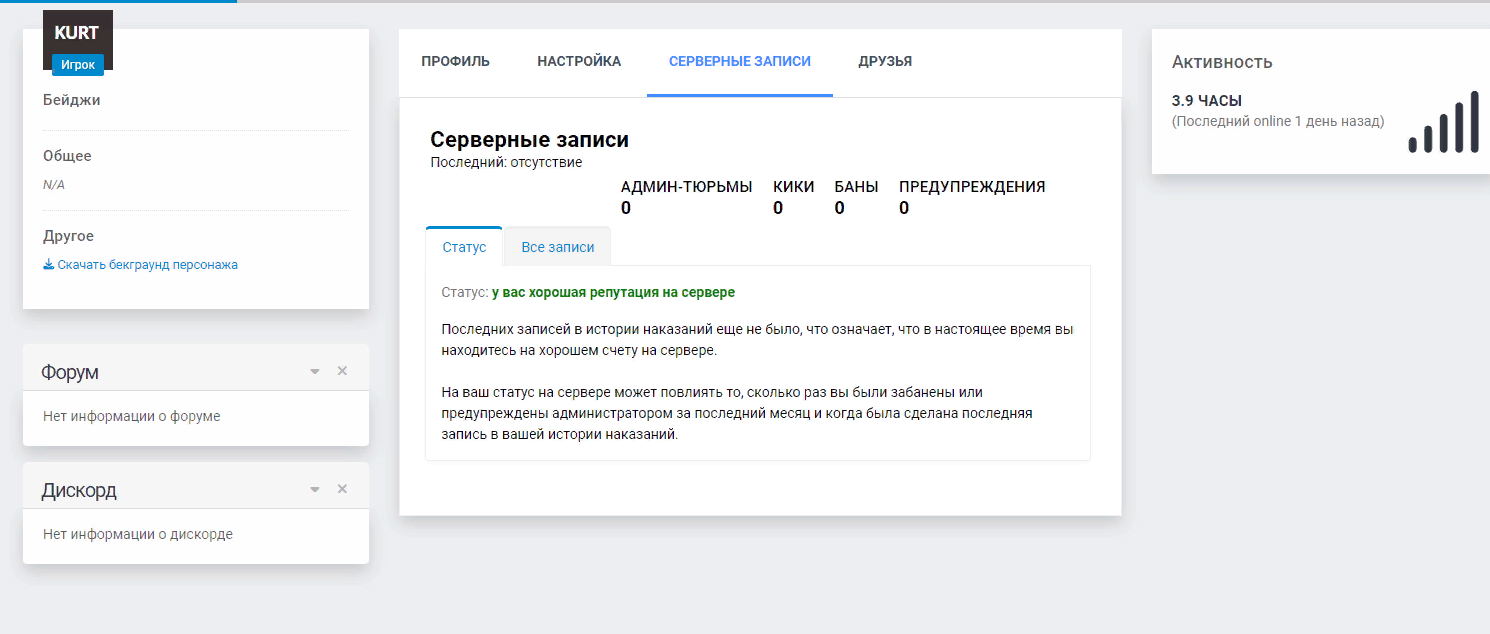
Task: Close the Форум panel
Action: 342,371
